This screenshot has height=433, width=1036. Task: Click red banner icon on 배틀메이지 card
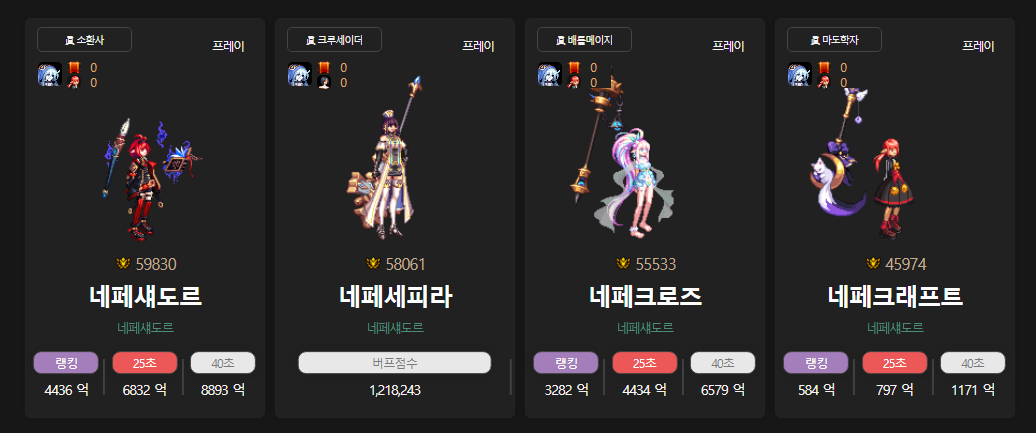pos(574,67)
